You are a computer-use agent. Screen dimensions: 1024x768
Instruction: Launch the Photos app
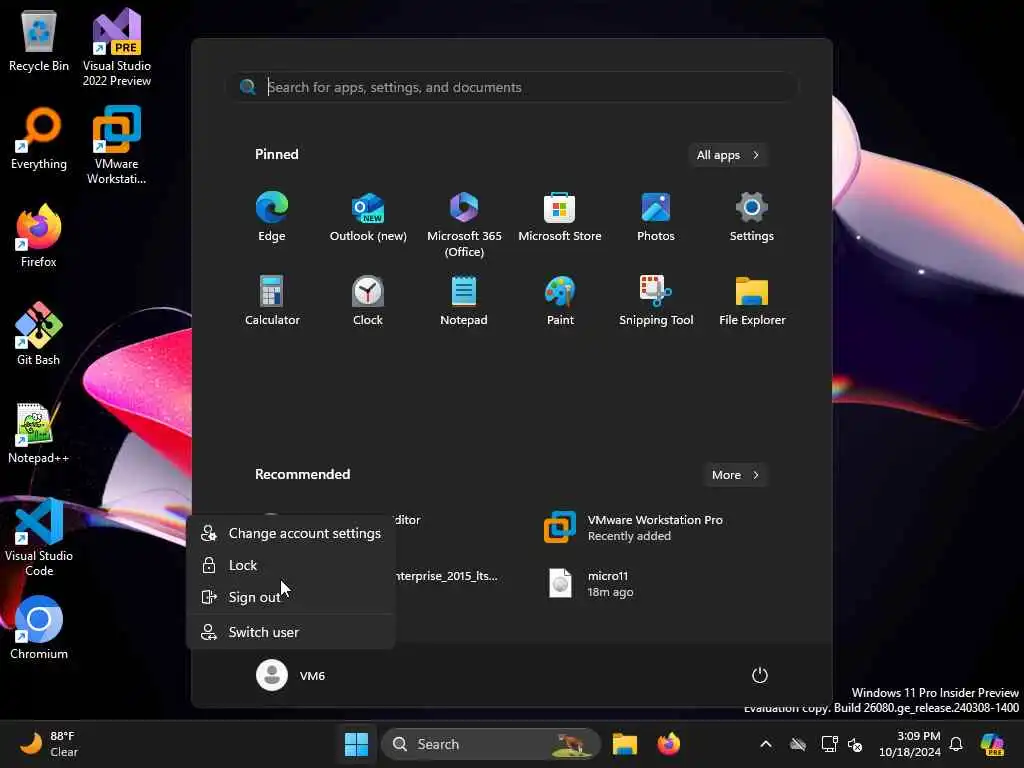(x=656, y=217)
